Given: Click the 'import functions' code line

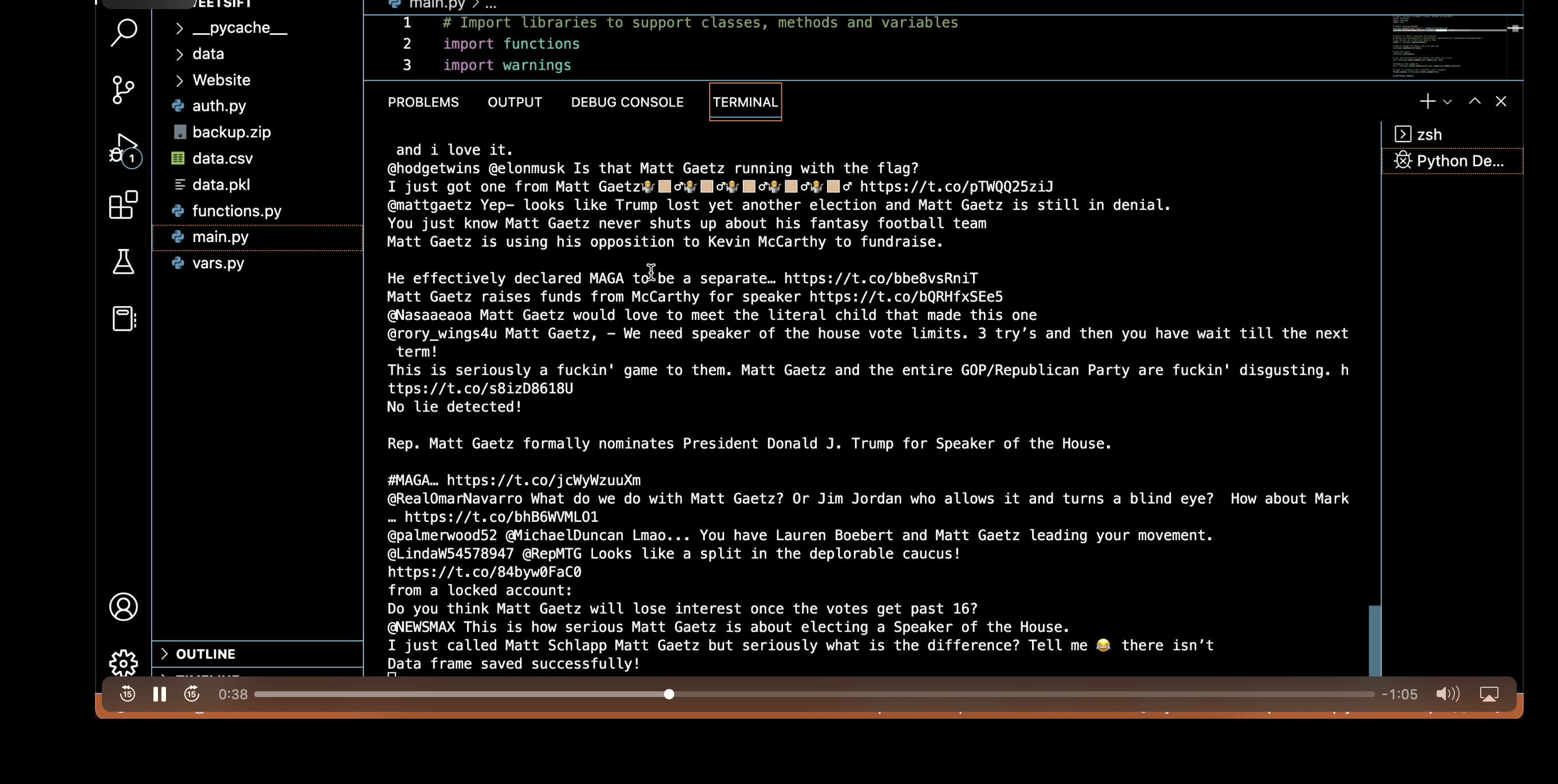Looking at the screenshot, I should pos(511,44).
